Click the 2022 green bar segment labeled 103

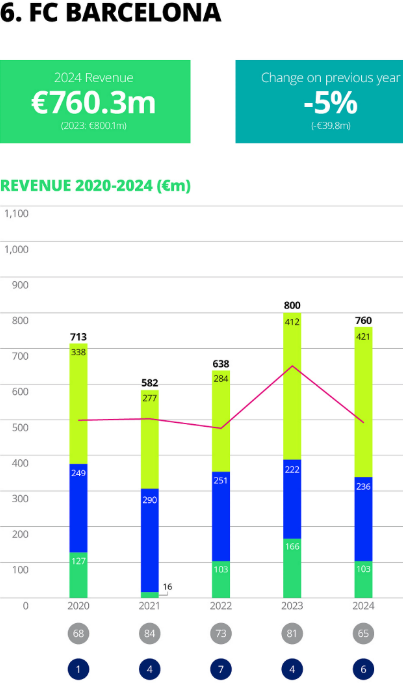221,579
